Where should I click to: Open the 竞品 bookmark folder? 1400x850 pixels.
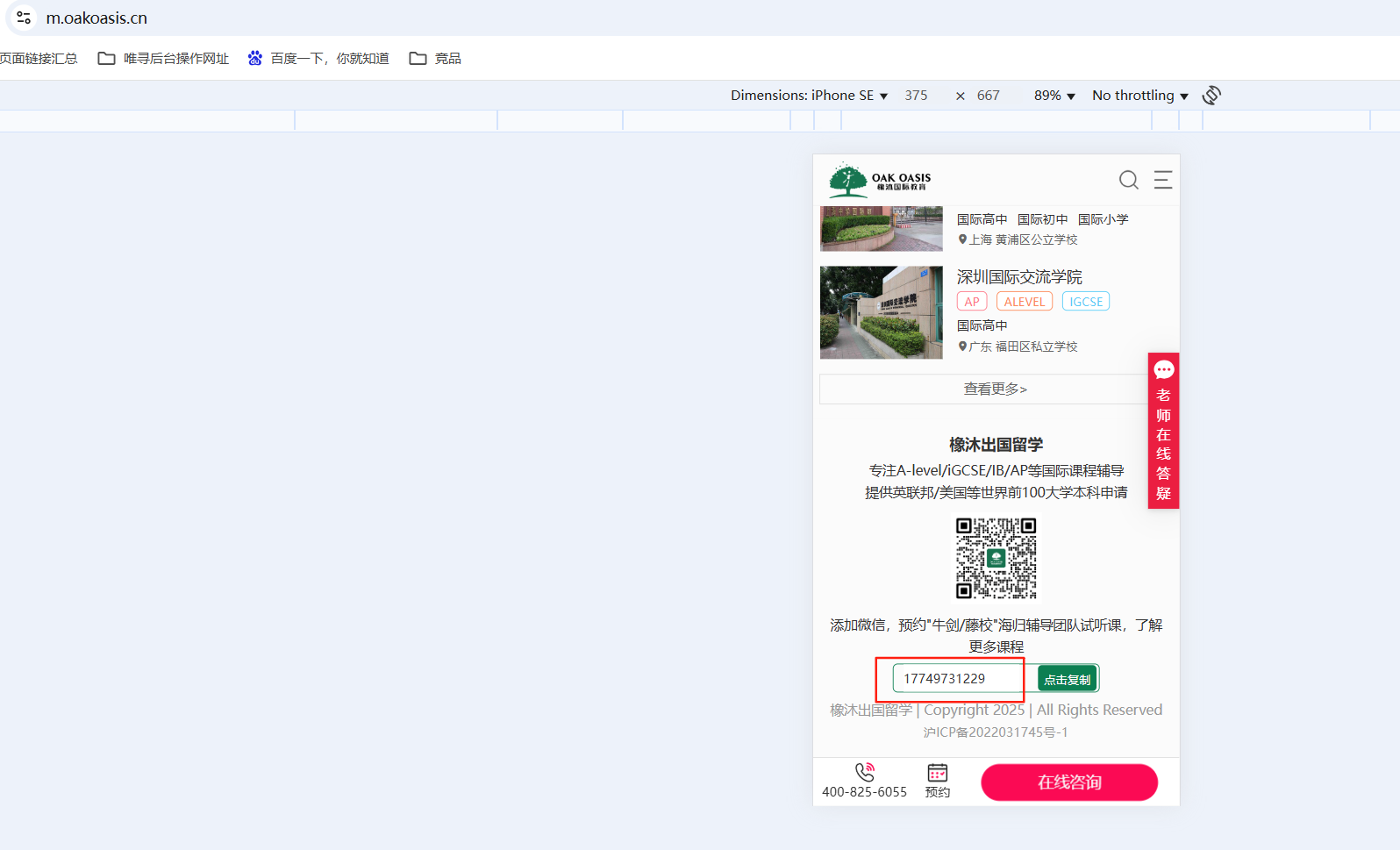coord(435,59)
